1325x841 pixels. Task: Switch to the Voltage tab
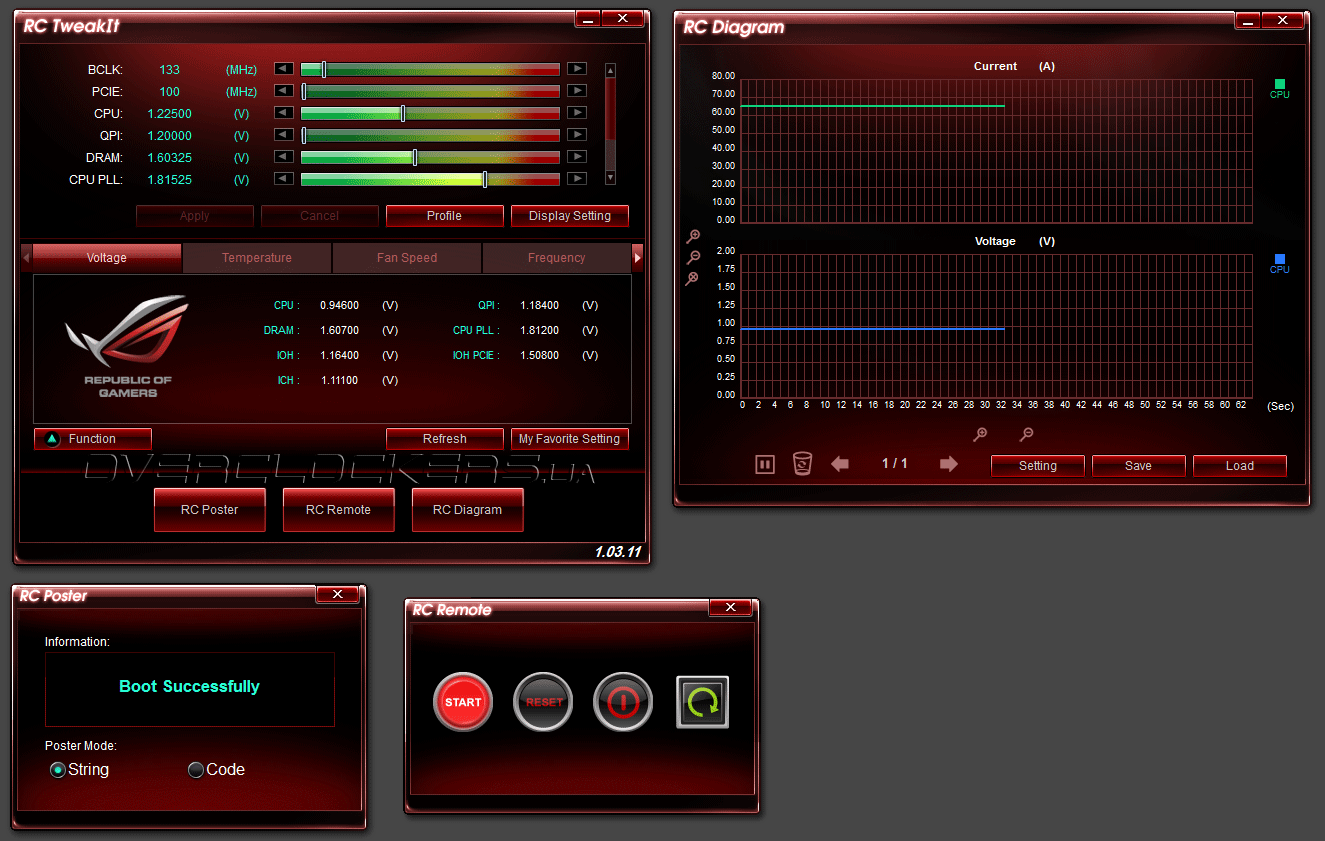click(x=107, y=258)
